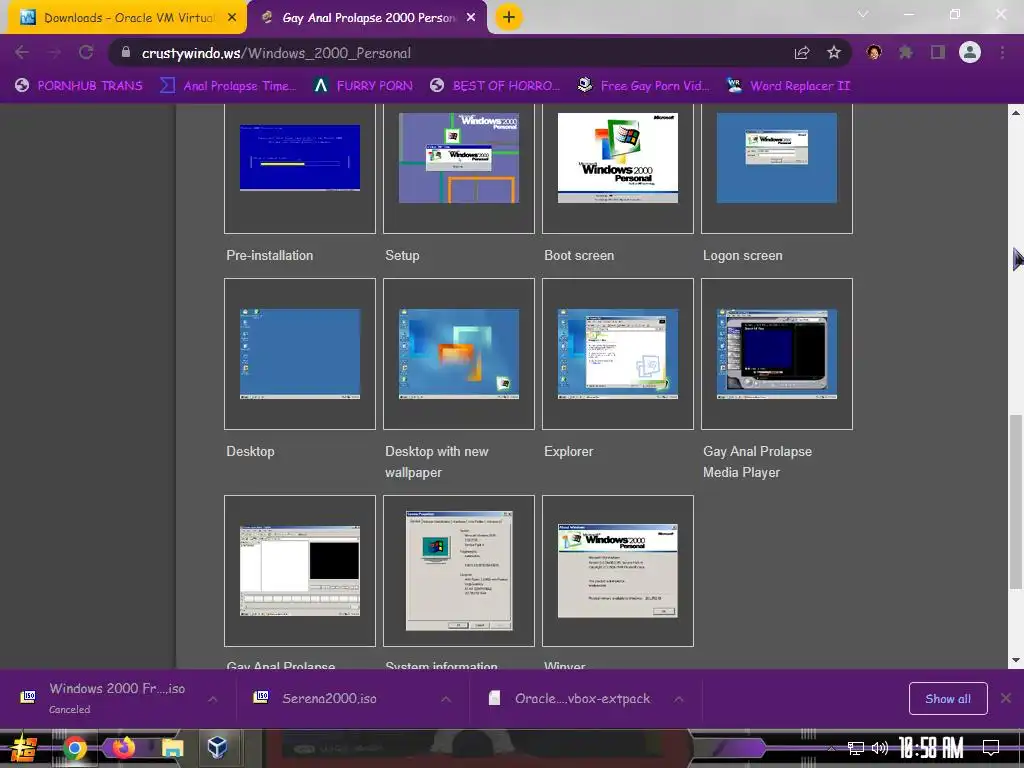
Task: Open the network tray icon
Action: [x=856, y=748]
